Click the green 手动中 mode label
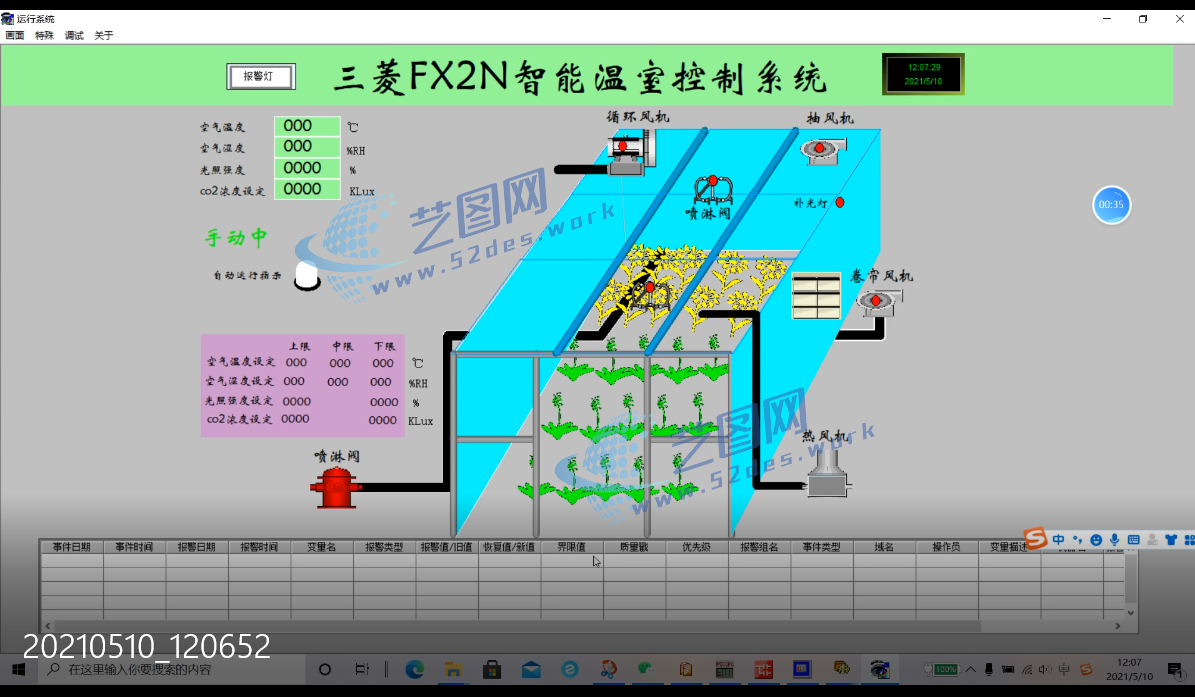 click(x=236, y=238)
